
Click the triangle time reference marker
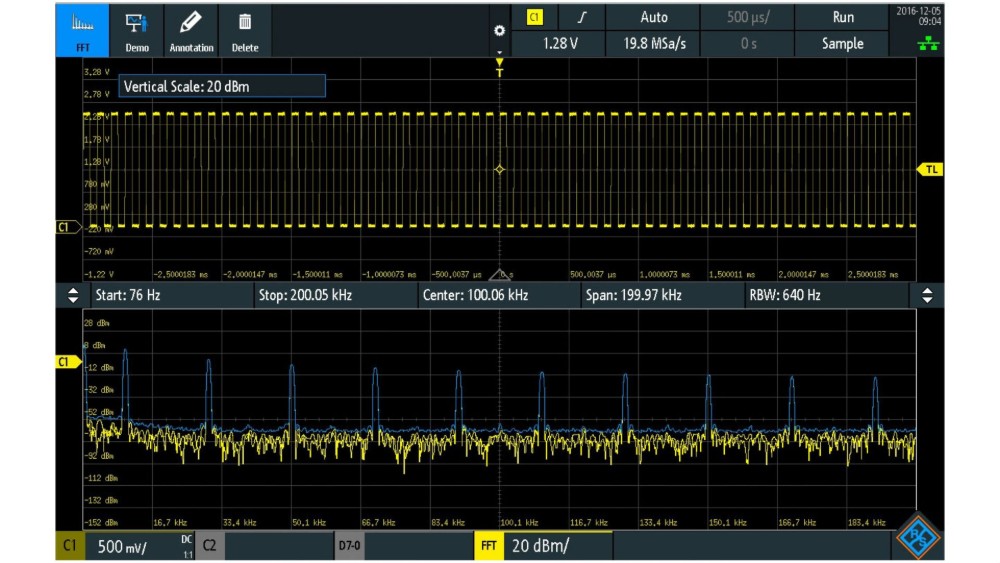click(499, 275)
